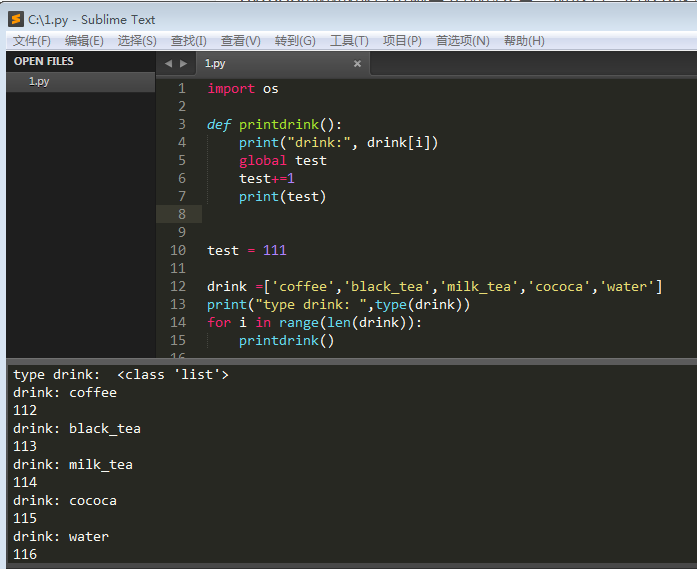This screenshot has width=697, height=569.
Task: Open the 项目(P) menu
Action: (x=402, y=41)
